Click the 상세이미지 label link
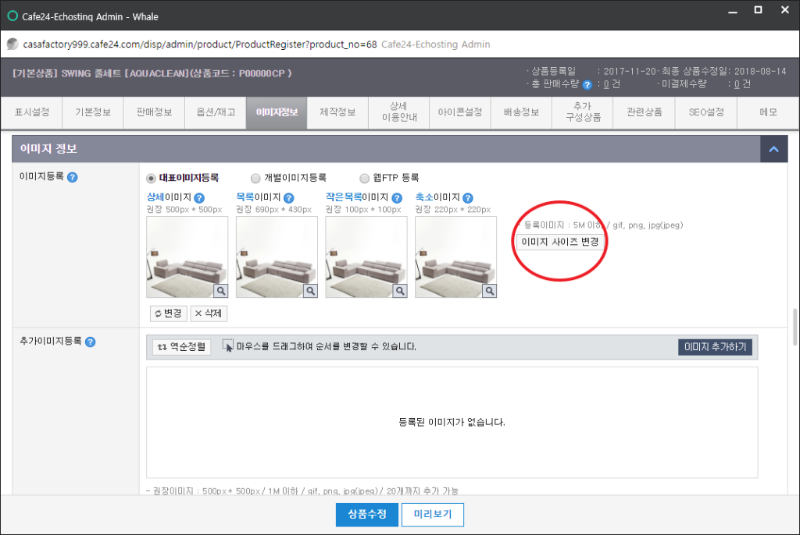The image size is (800, 535). point(169,197)
